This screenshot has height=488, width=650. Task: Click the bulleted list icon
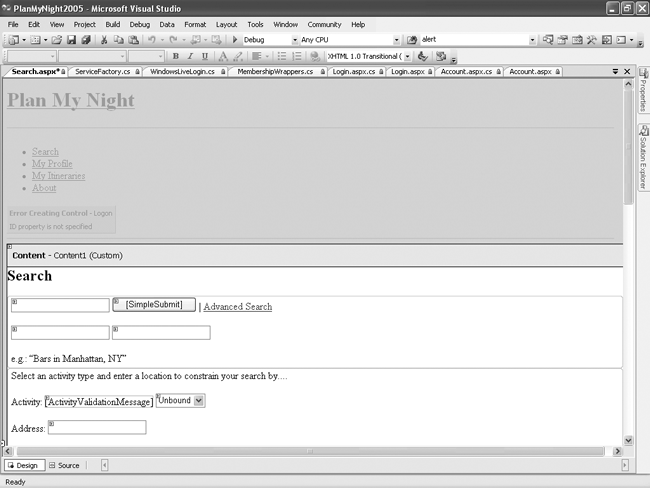[x=282, y=56]
